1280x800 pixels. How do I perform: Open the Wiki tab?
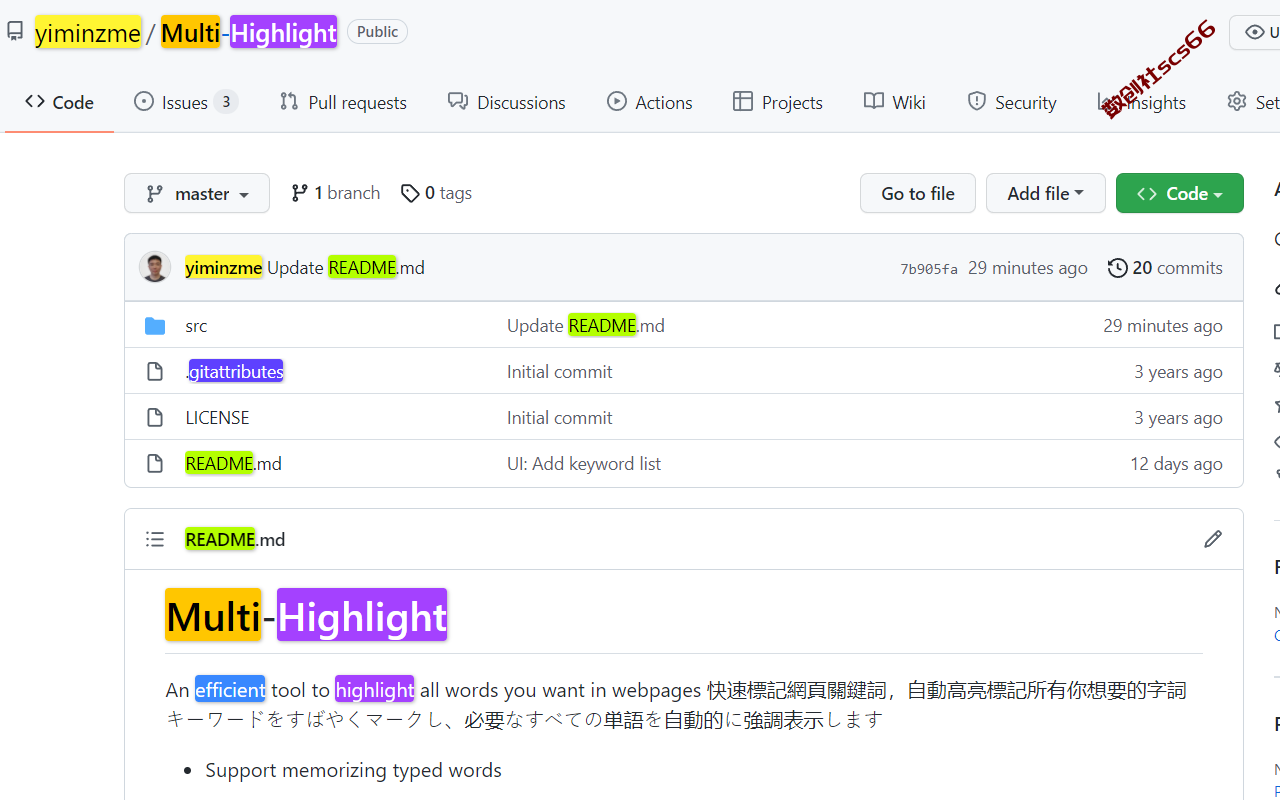click(895, 102)
